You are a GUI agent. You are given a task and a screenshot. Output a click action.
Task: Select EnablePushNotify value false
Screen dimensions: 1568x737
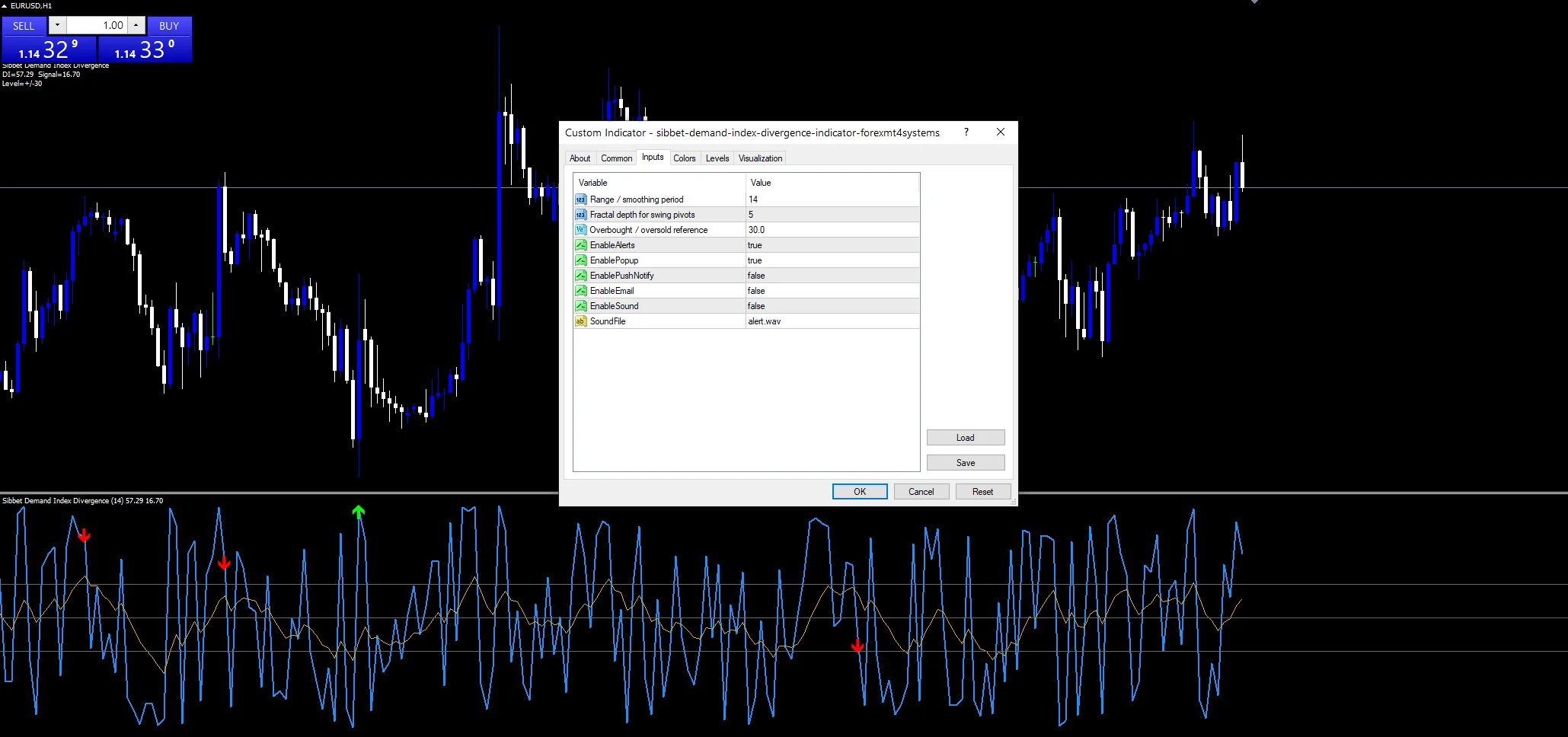[832, 276]
